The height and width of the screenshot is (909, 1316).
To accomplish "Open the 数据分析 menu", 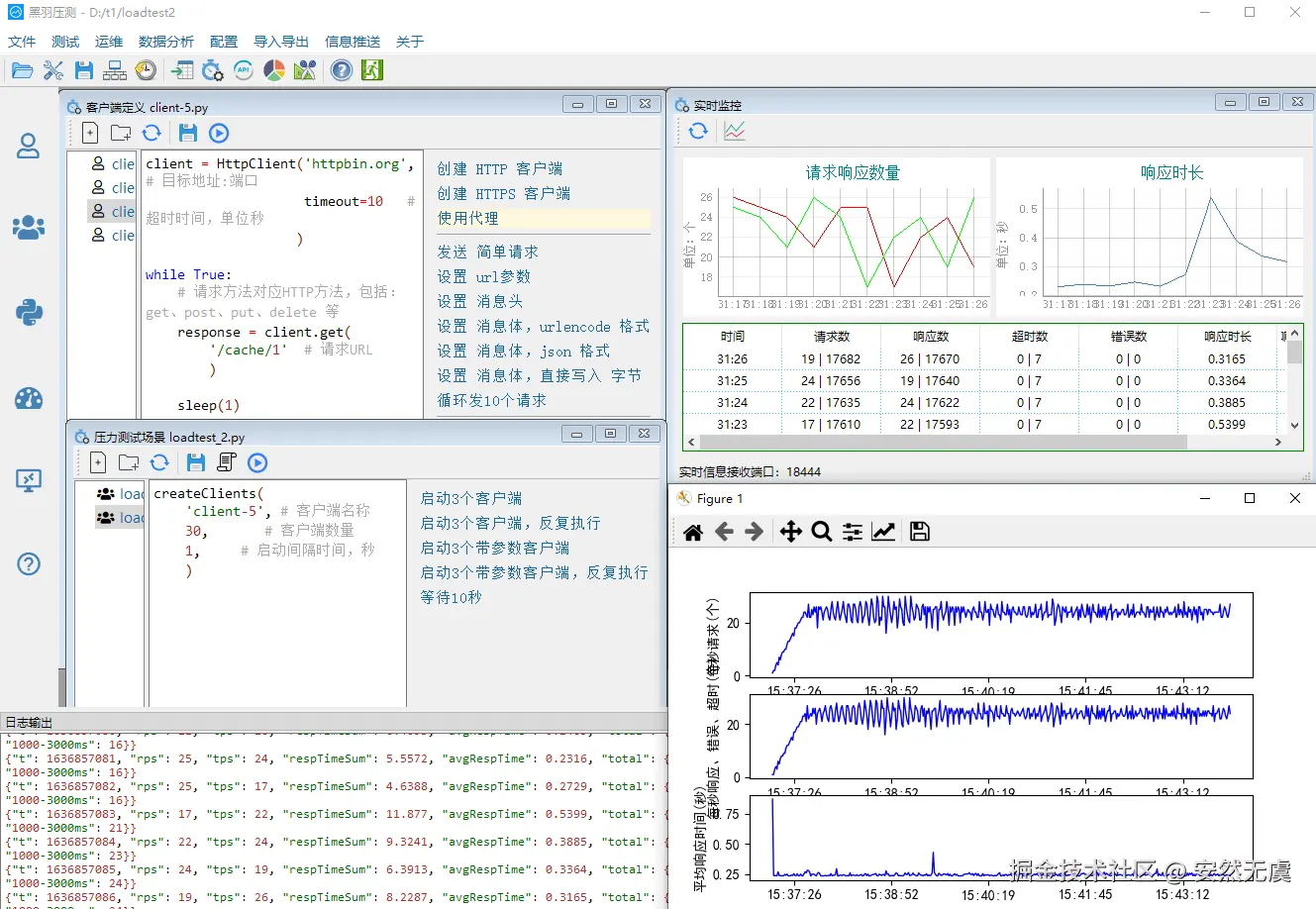I will 166,42.
